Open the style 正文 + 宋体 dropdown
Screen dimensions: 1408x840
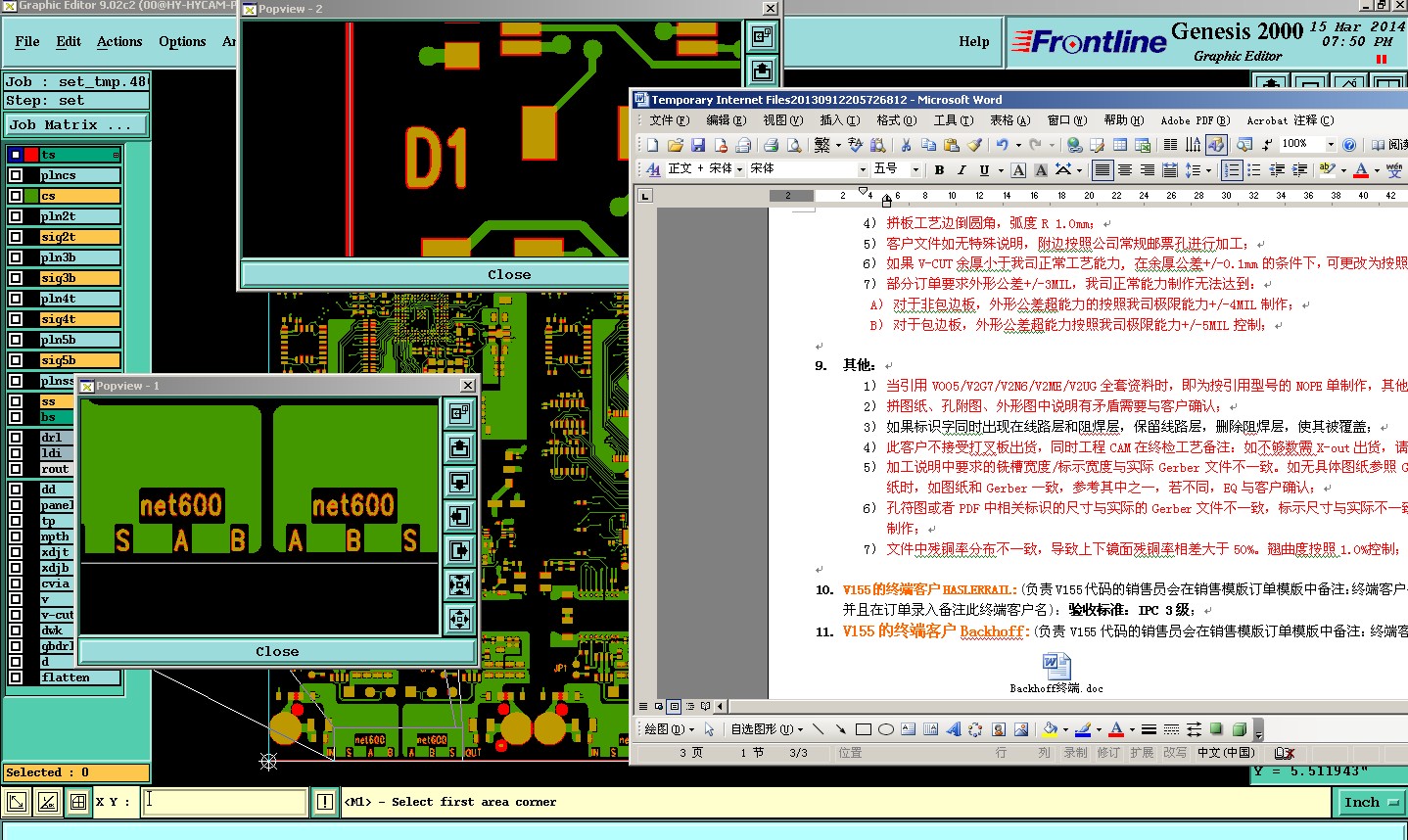(737, 169)
